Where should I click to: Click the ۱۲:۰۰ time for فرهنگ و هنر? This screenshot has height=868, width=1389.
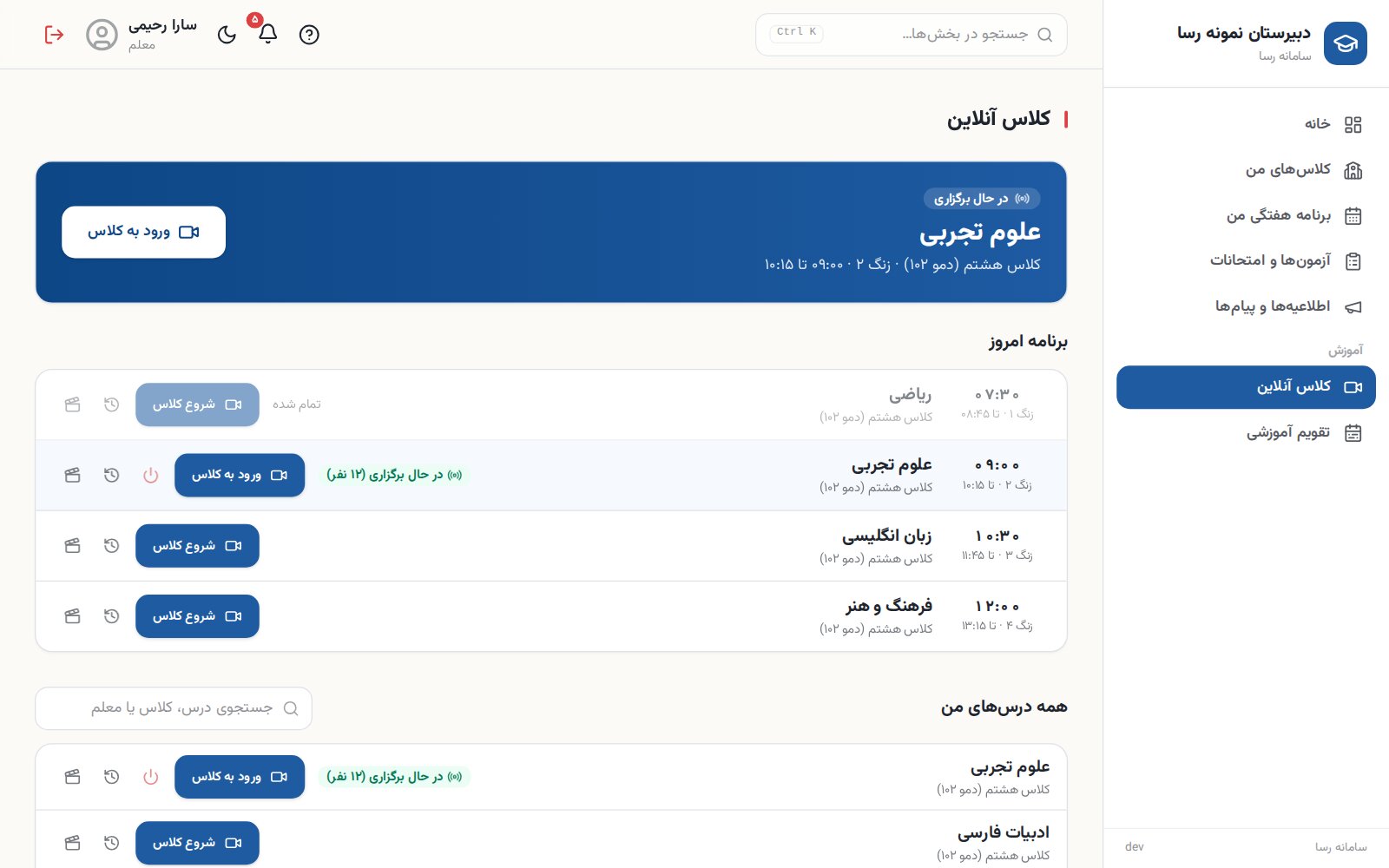(997, 607)
